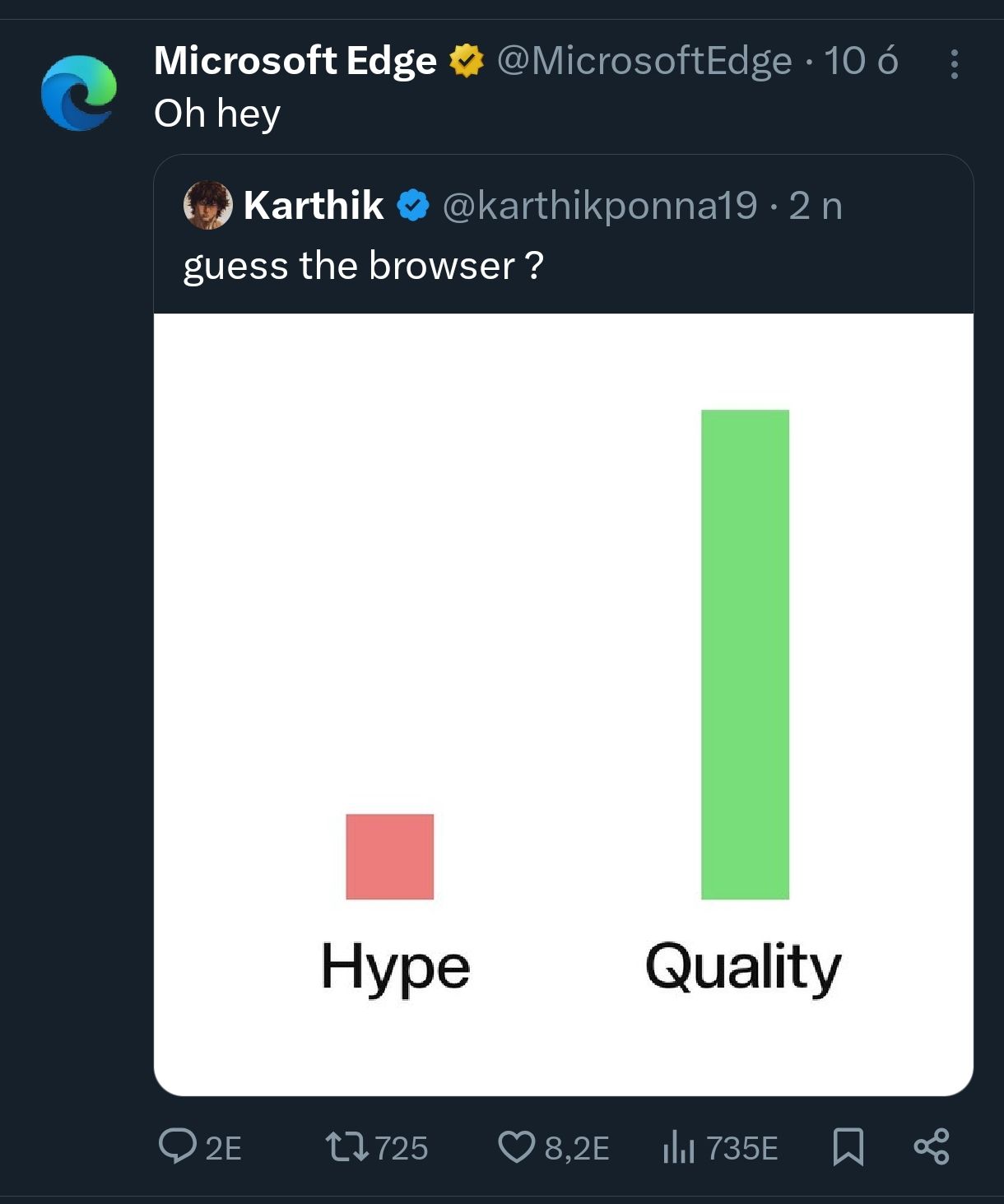
Task: Open Karthik's profile avatar
Action: click(210, 207)
